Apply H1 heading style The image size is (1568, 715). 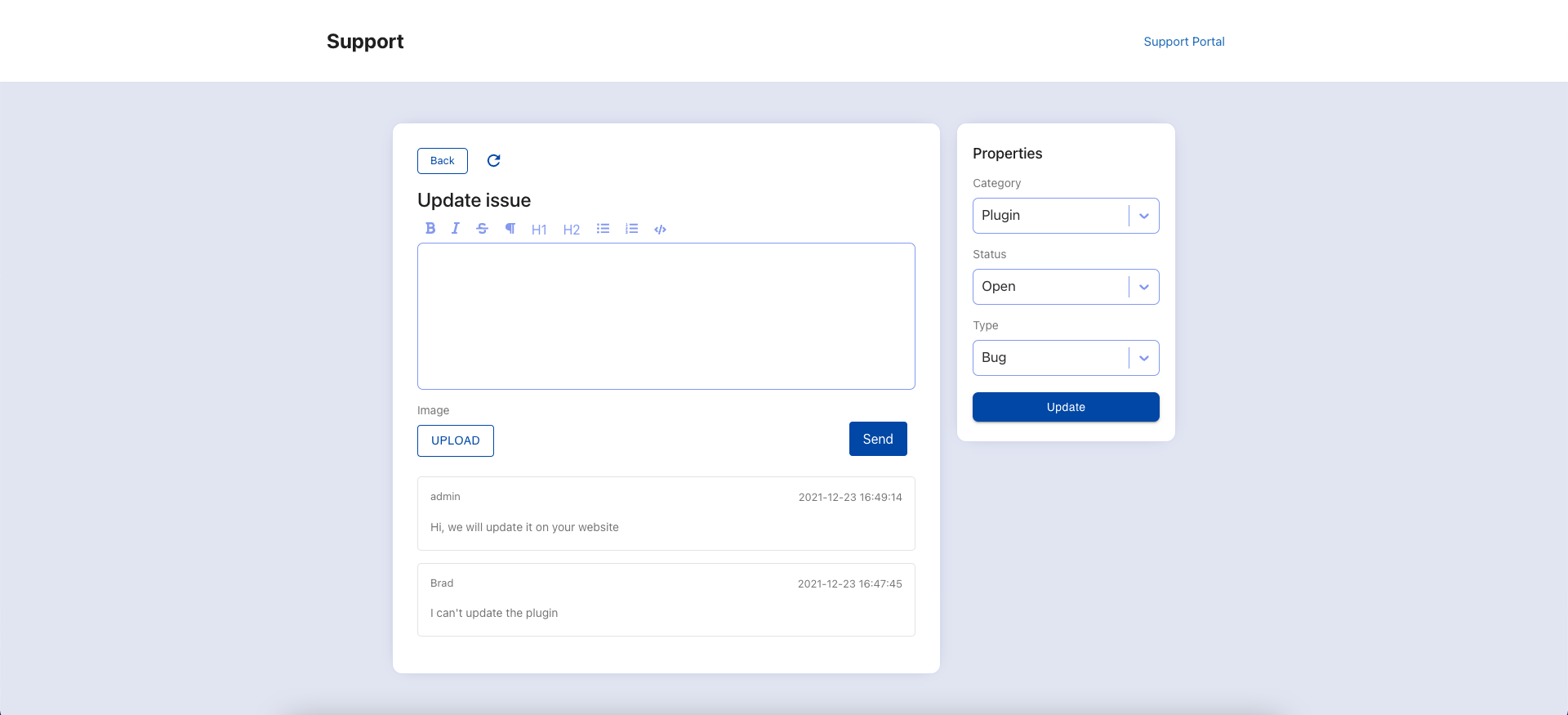pos(539,230)
